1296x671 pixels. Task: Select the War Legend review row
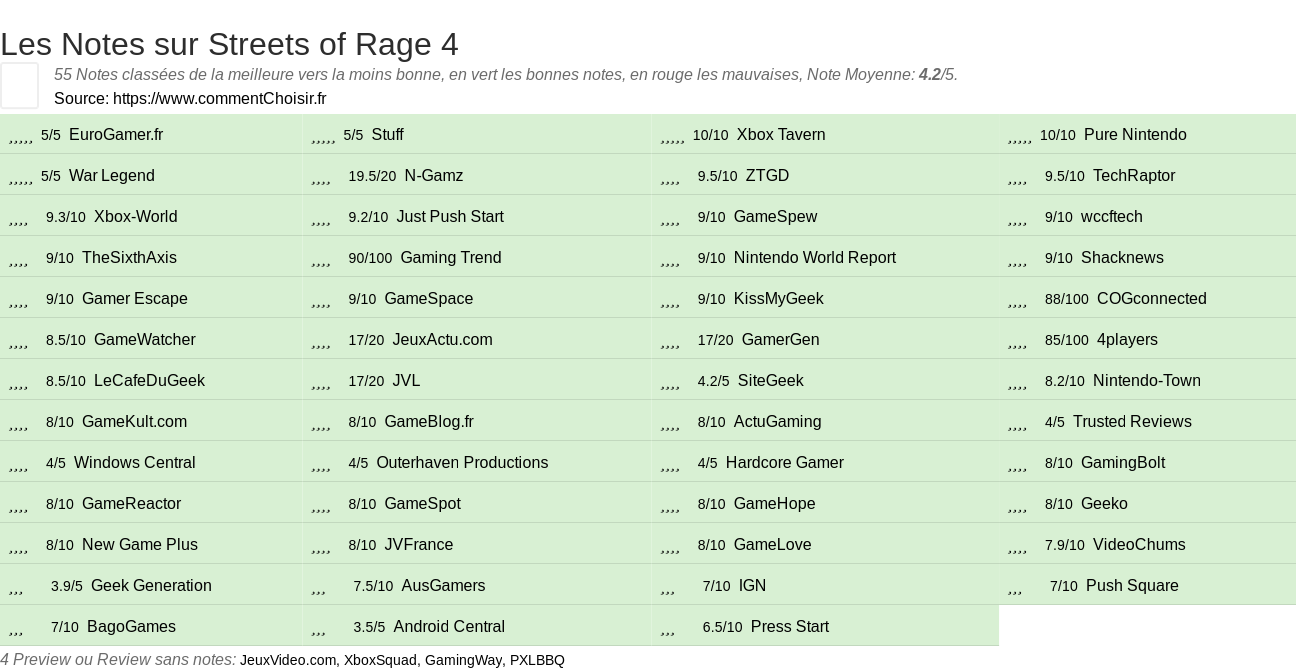[150, 175]
